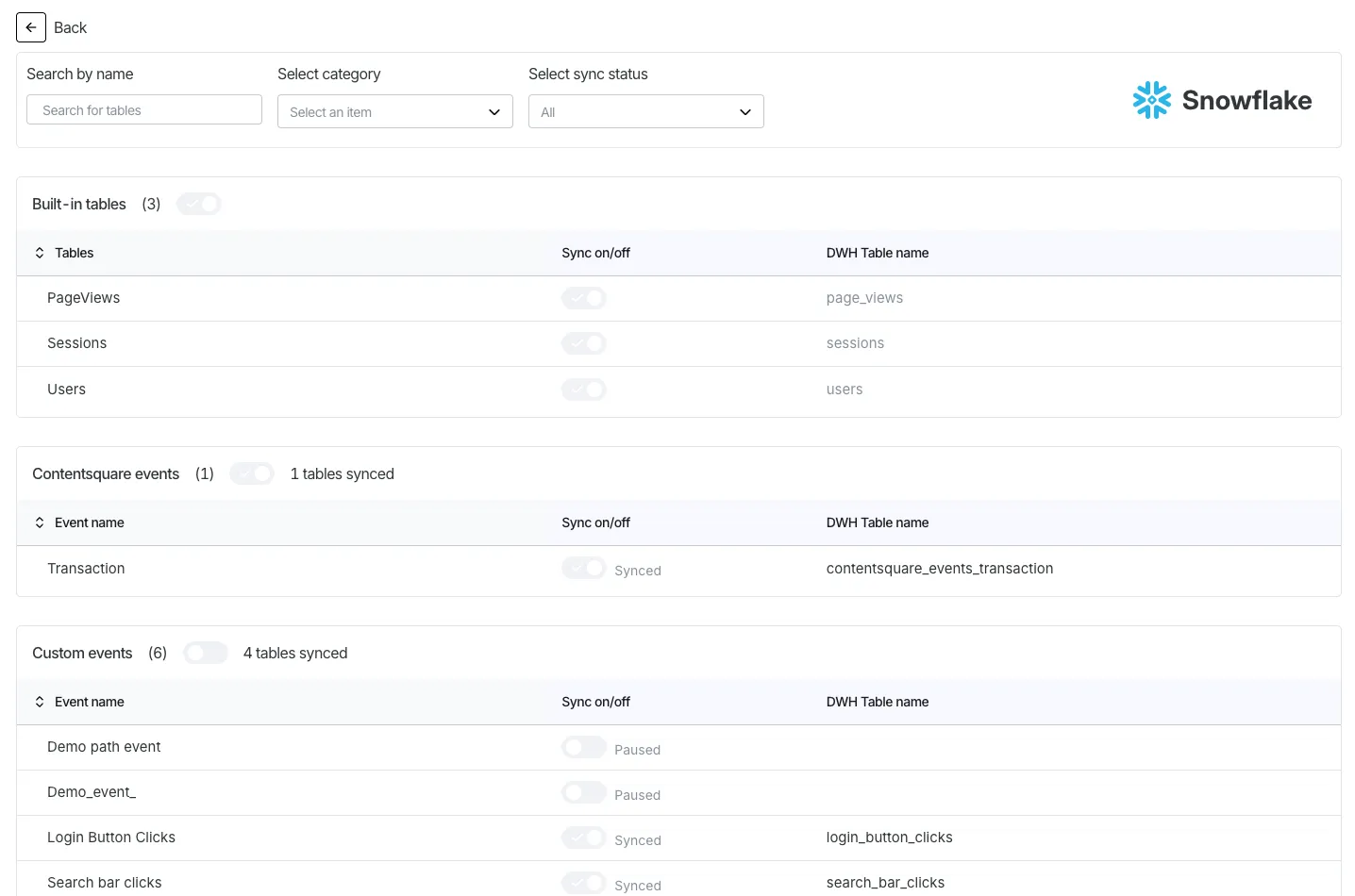The height and width of the screenshot is (896, 1355).
Task: Sort Contentsquare events by Event name
Action: tap(39, 523)
